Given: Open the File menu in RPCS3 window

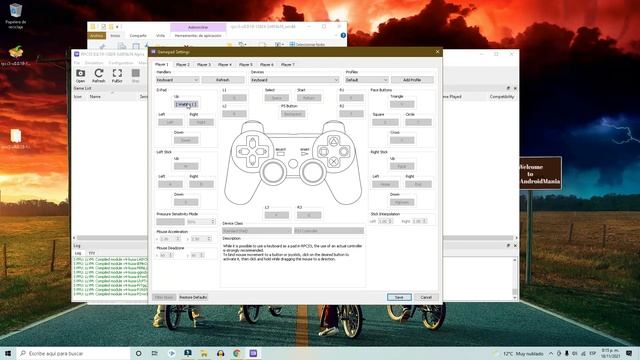Looking at the screenshot, I should (77, 63).
